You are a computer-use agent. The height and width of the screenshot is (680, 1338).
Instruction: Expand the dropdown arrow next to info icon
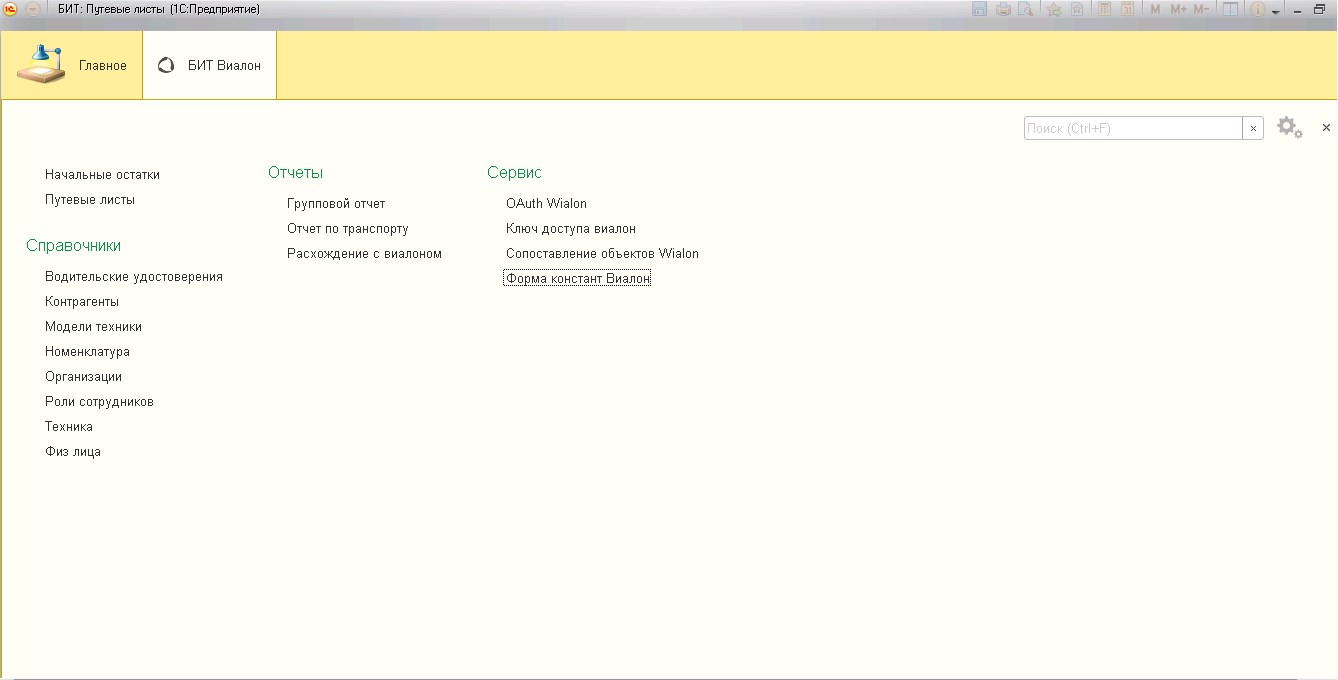point(1276,10)
